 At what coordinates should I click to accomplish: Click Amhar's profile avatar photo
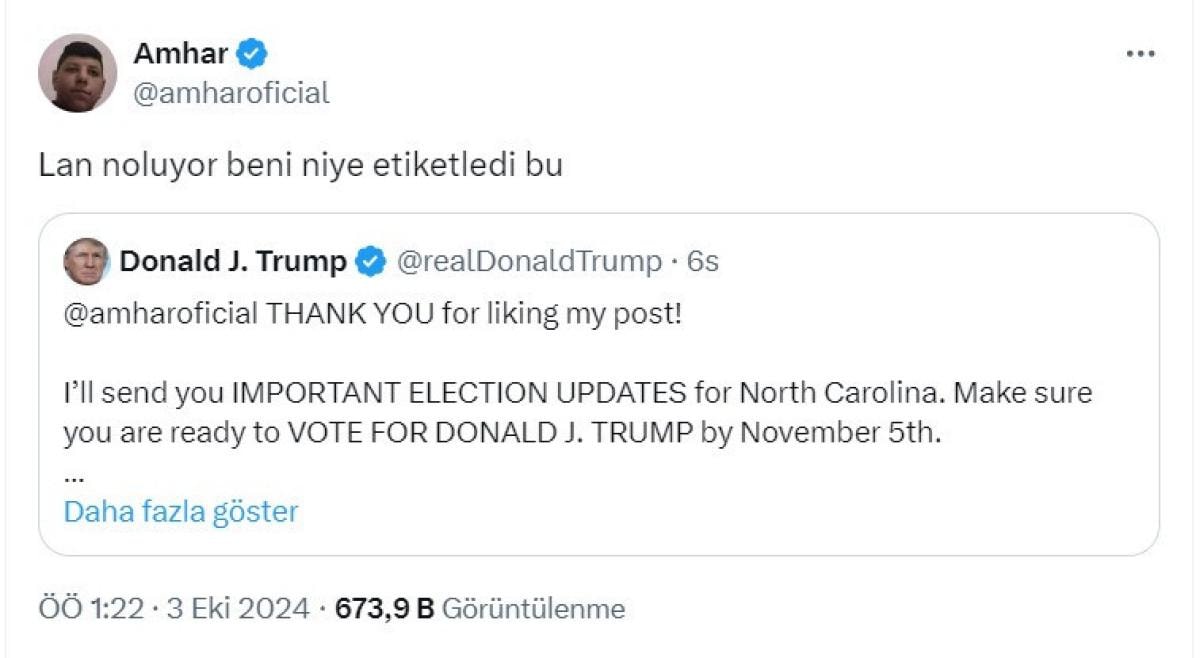78,73
